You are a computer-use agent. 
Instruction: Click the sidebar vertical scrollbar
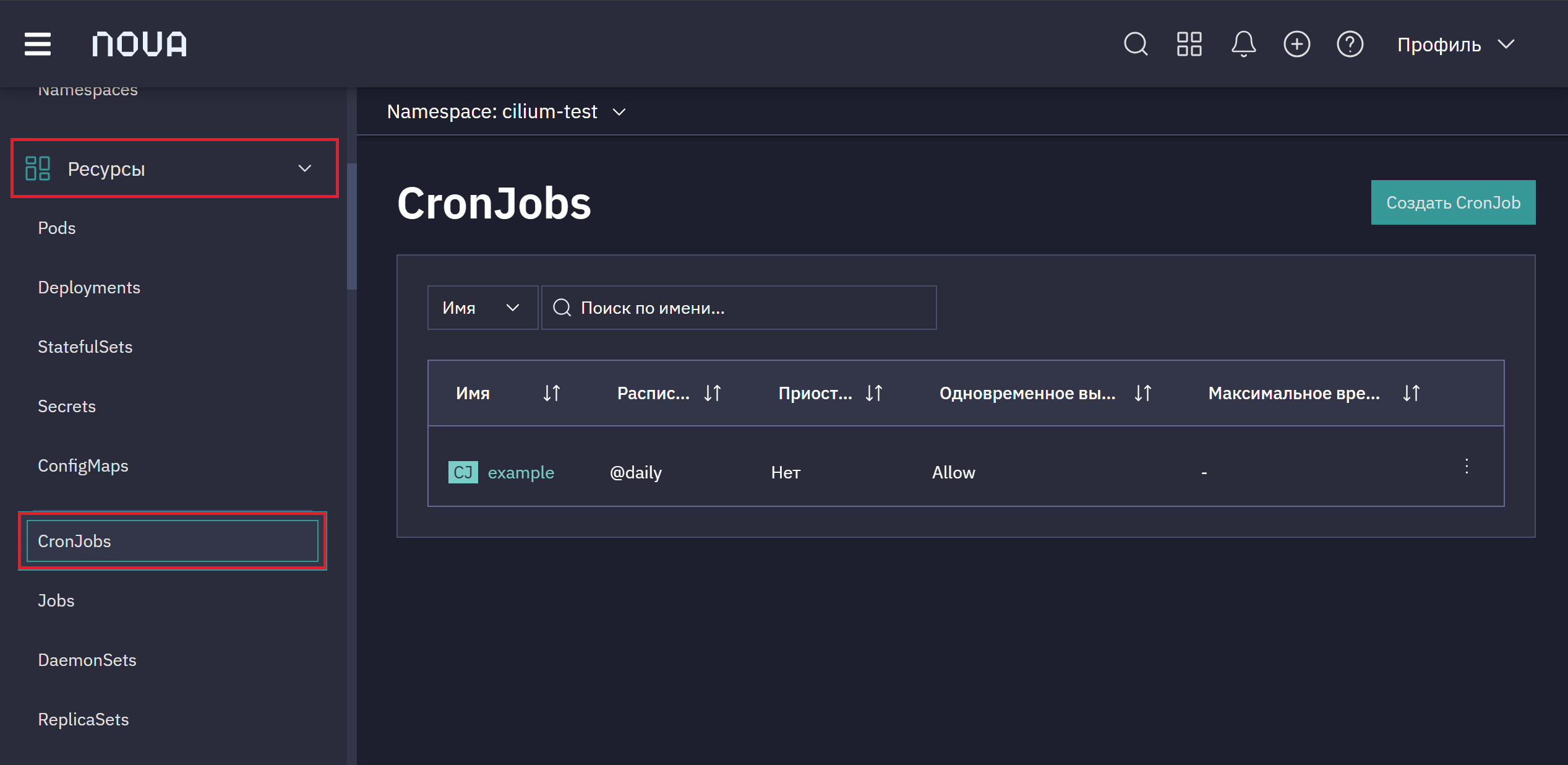[x=352, y=226]
